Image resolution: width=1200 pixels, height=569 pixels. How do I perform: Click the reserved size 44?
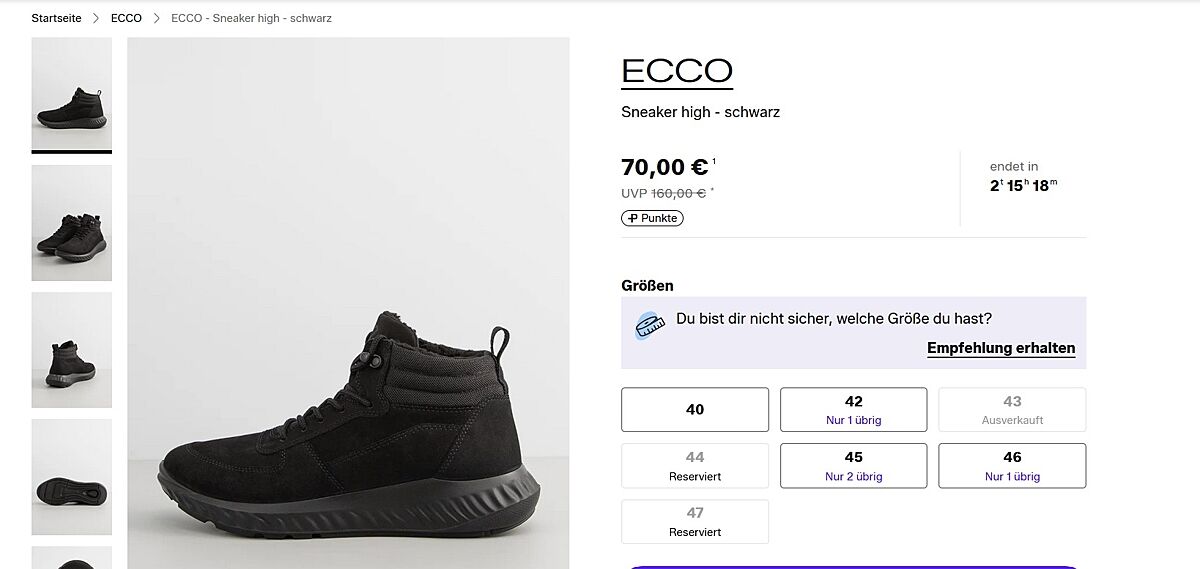click(695, 465)
